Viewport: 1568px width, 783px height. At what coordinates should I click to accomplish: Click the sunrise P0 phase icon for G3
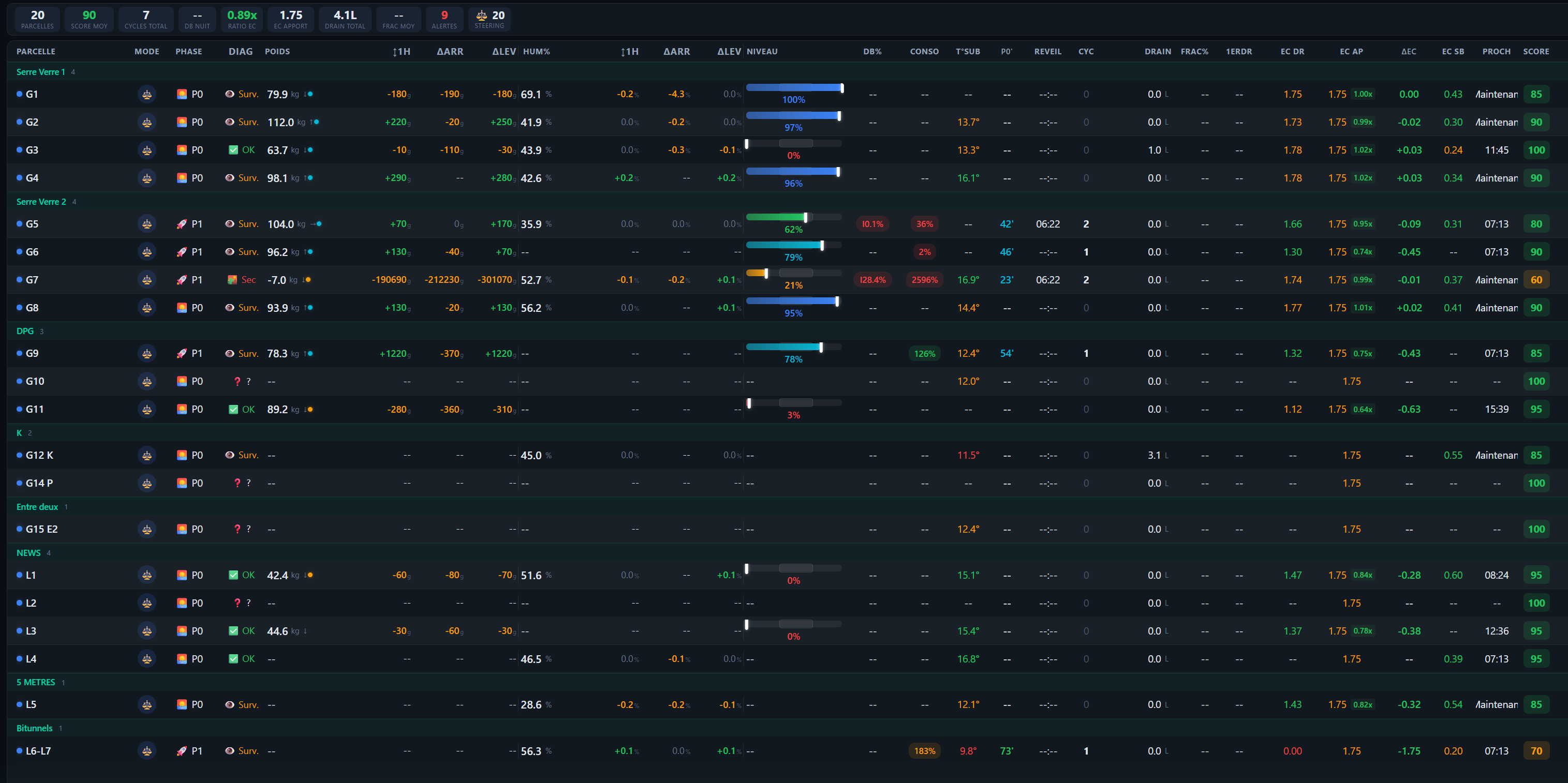182,150
